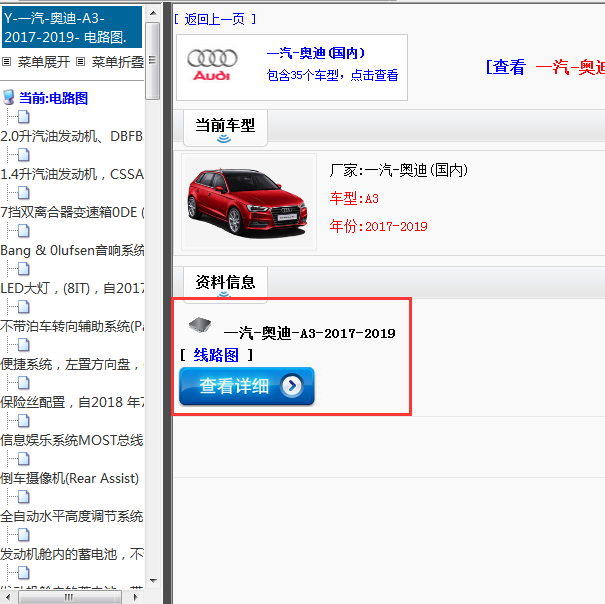Open 发动机舱内的蓄电池 tree item
605x604 pixels.
pos(72,554)
